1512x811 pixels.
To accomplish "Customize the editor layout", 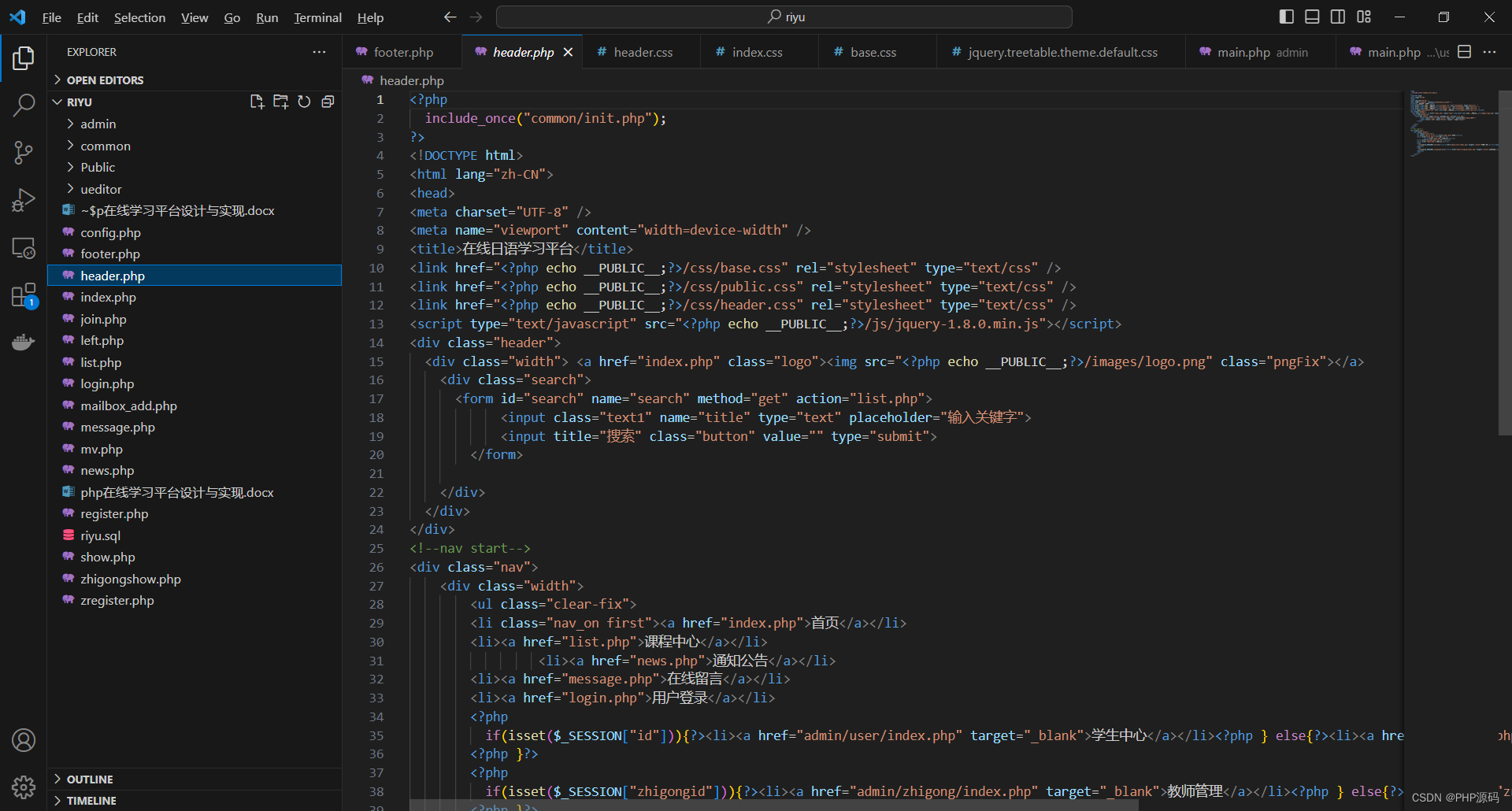I will point(1364,17).
